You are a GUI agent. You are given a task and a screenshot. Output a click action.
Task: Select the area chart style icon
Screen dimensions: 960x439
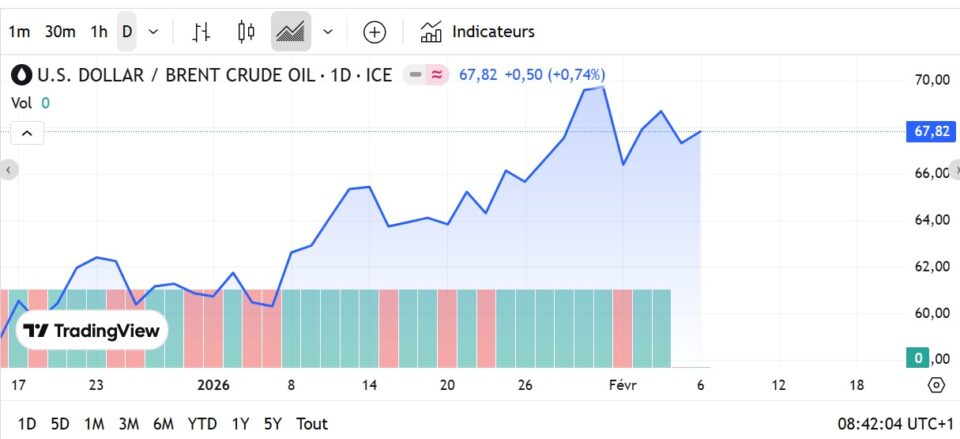tap(291, 32)
